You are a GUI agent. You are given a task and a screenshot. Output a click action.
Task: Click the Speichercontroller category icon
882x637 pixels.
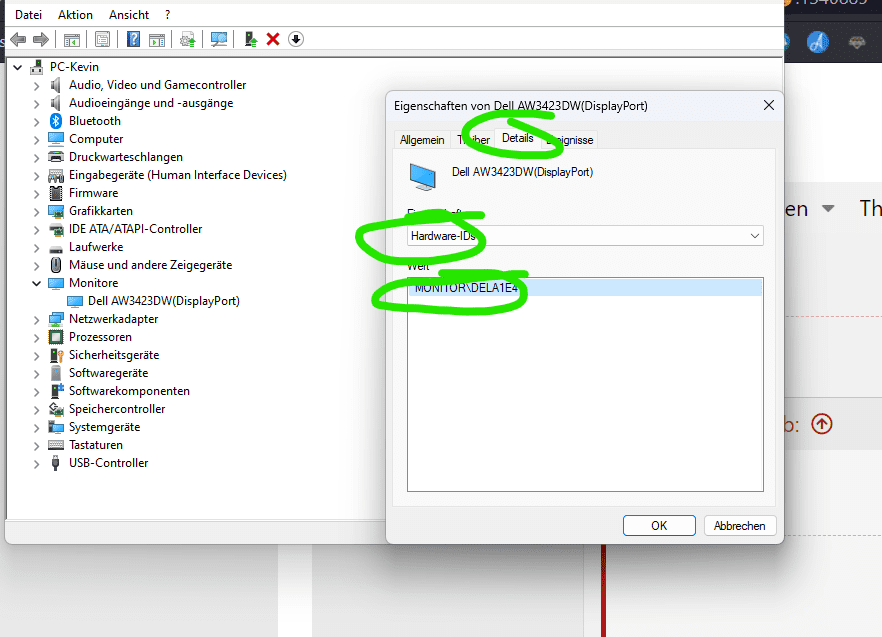[56, 409]
